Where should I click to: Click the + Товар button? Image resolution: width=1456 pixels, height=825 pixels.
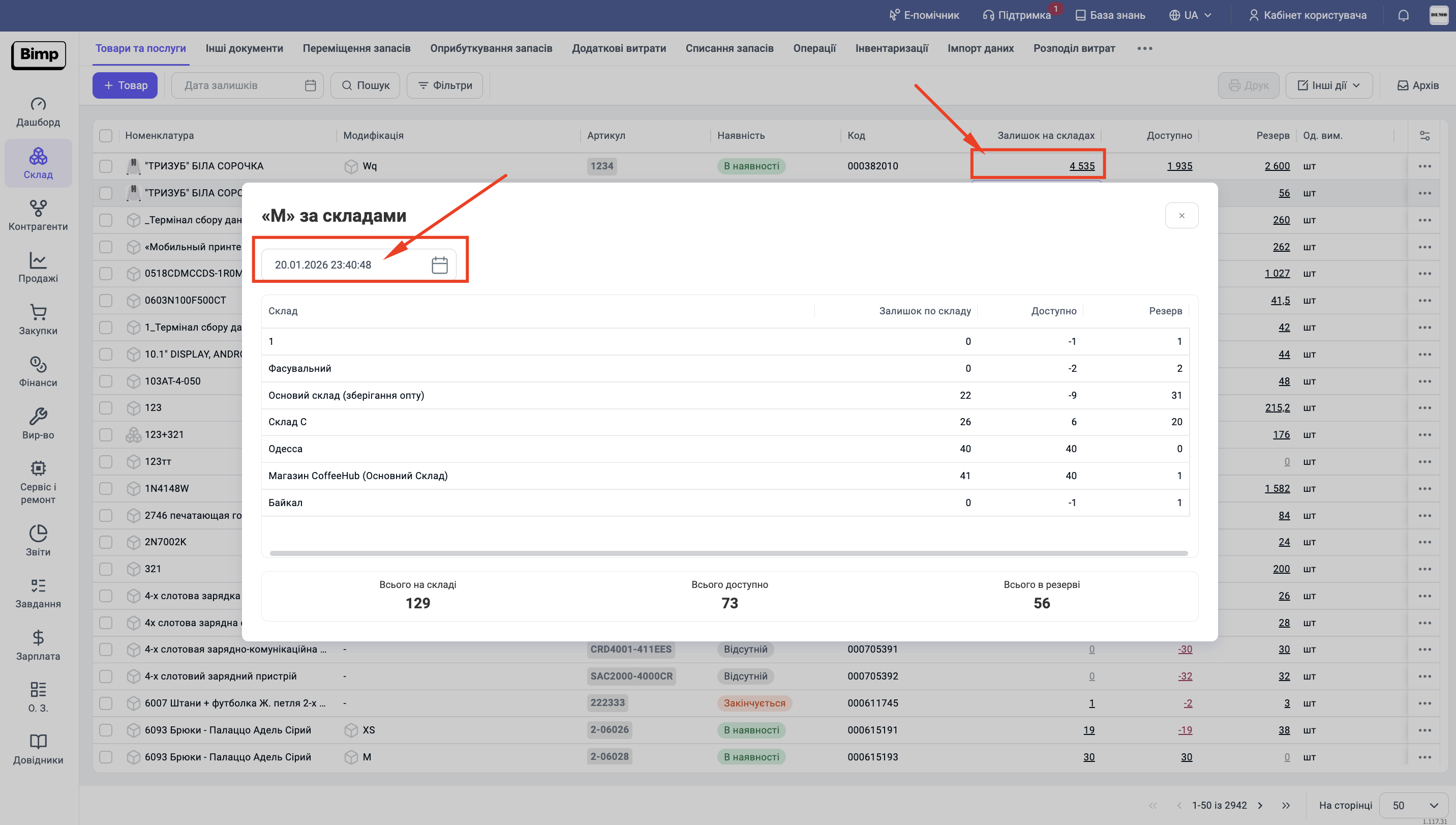125,85
